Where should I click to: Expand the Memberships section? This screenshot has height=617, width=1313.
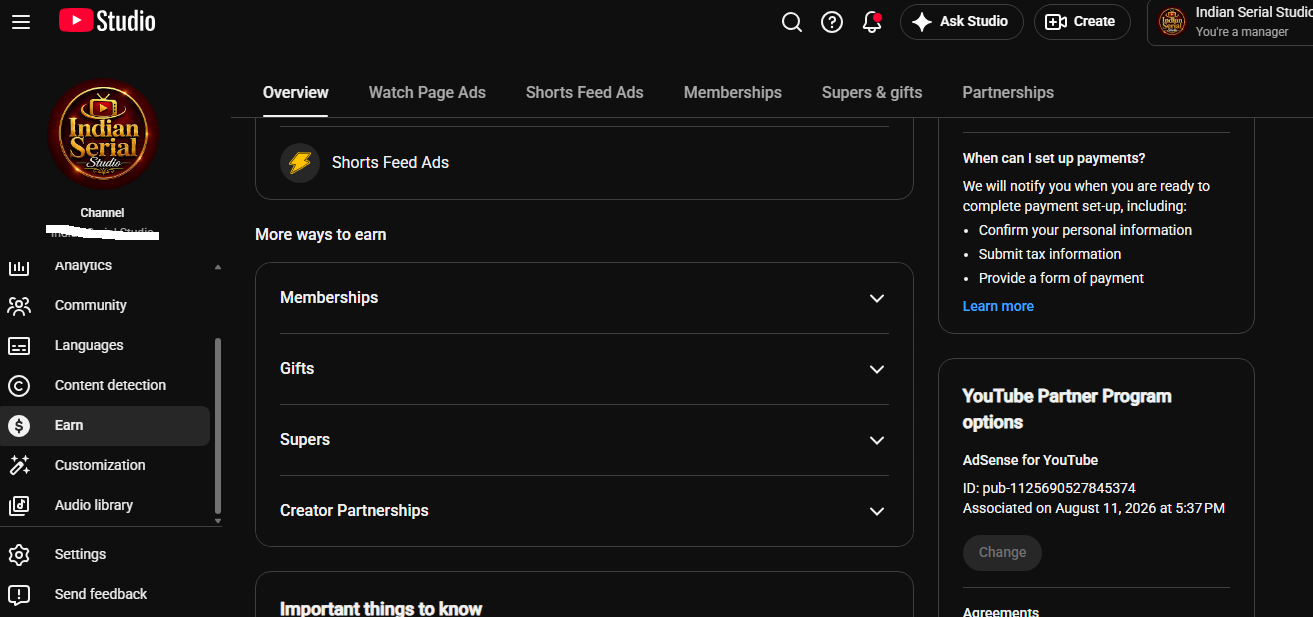point(584,298)
